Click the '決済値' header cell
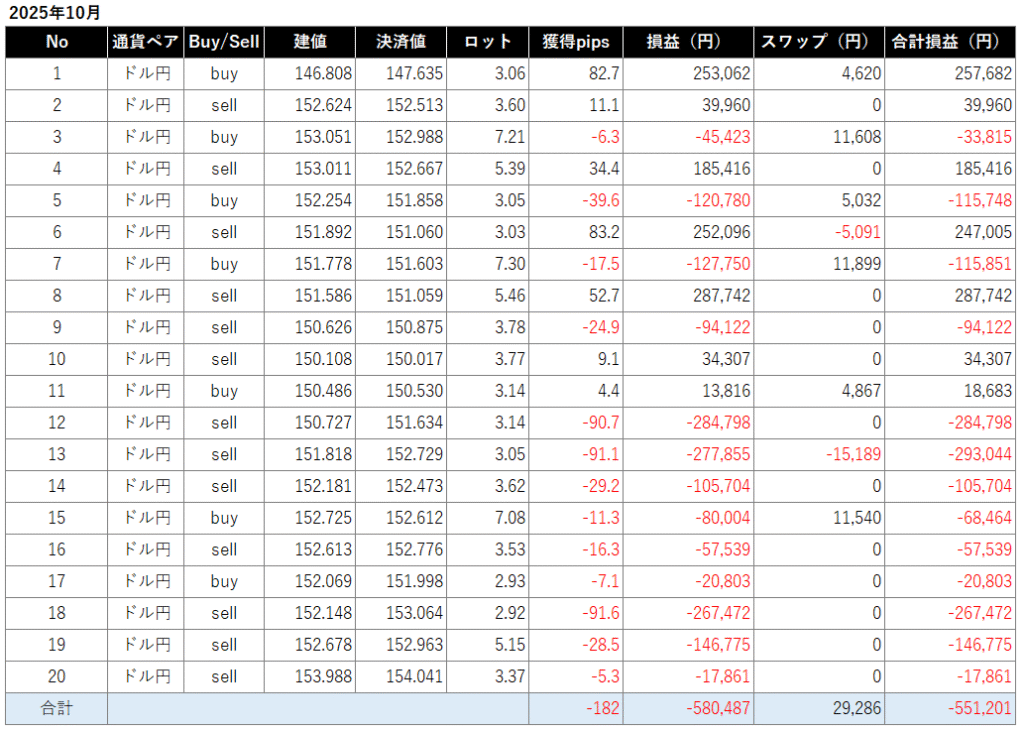Screen dimensions: 1024x731 [401, 42]
